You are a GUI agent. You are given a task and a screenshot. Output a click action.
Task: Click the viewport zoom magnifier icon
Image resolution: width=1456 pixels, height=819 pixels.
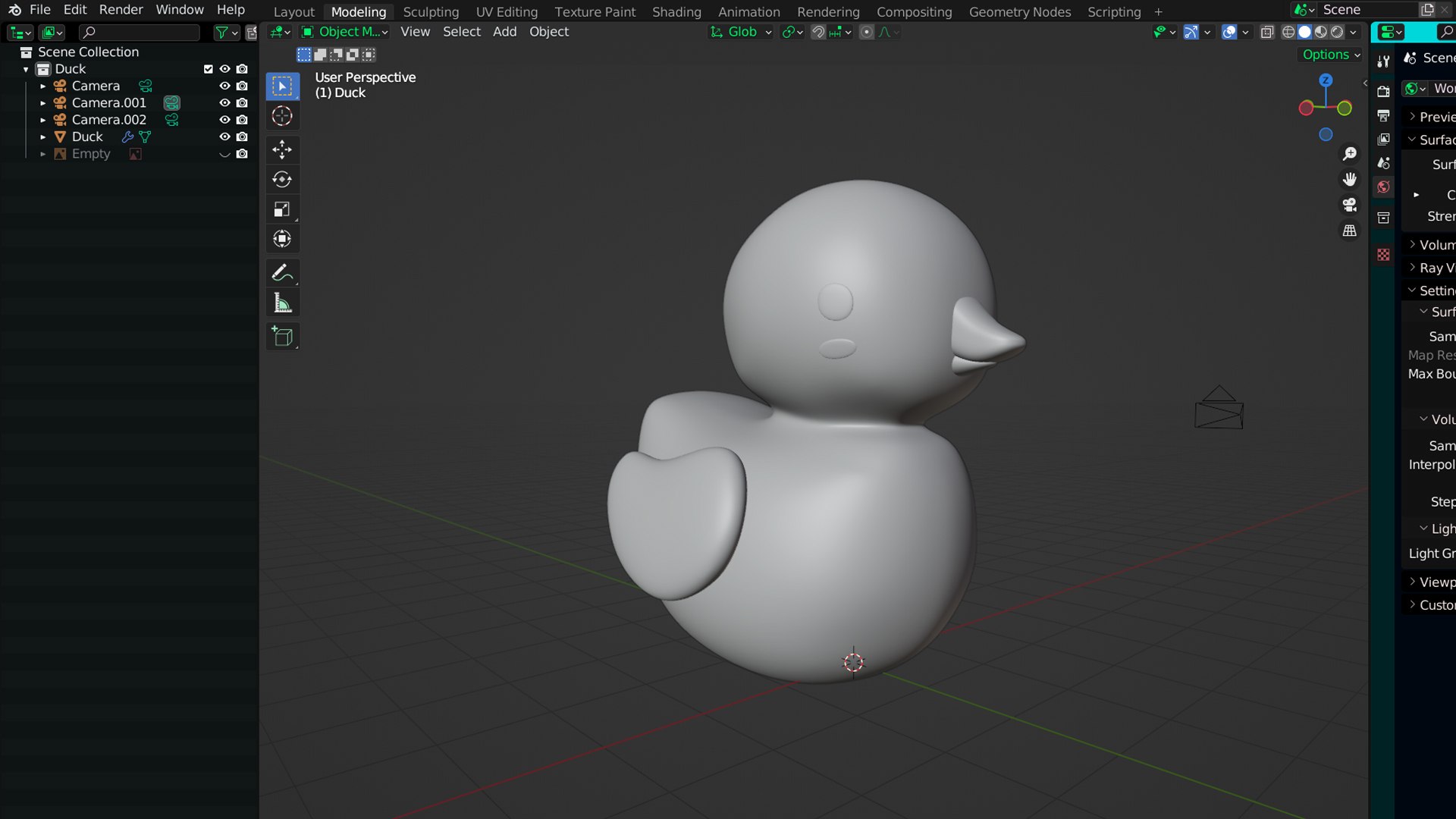(x=1350, y=154)
